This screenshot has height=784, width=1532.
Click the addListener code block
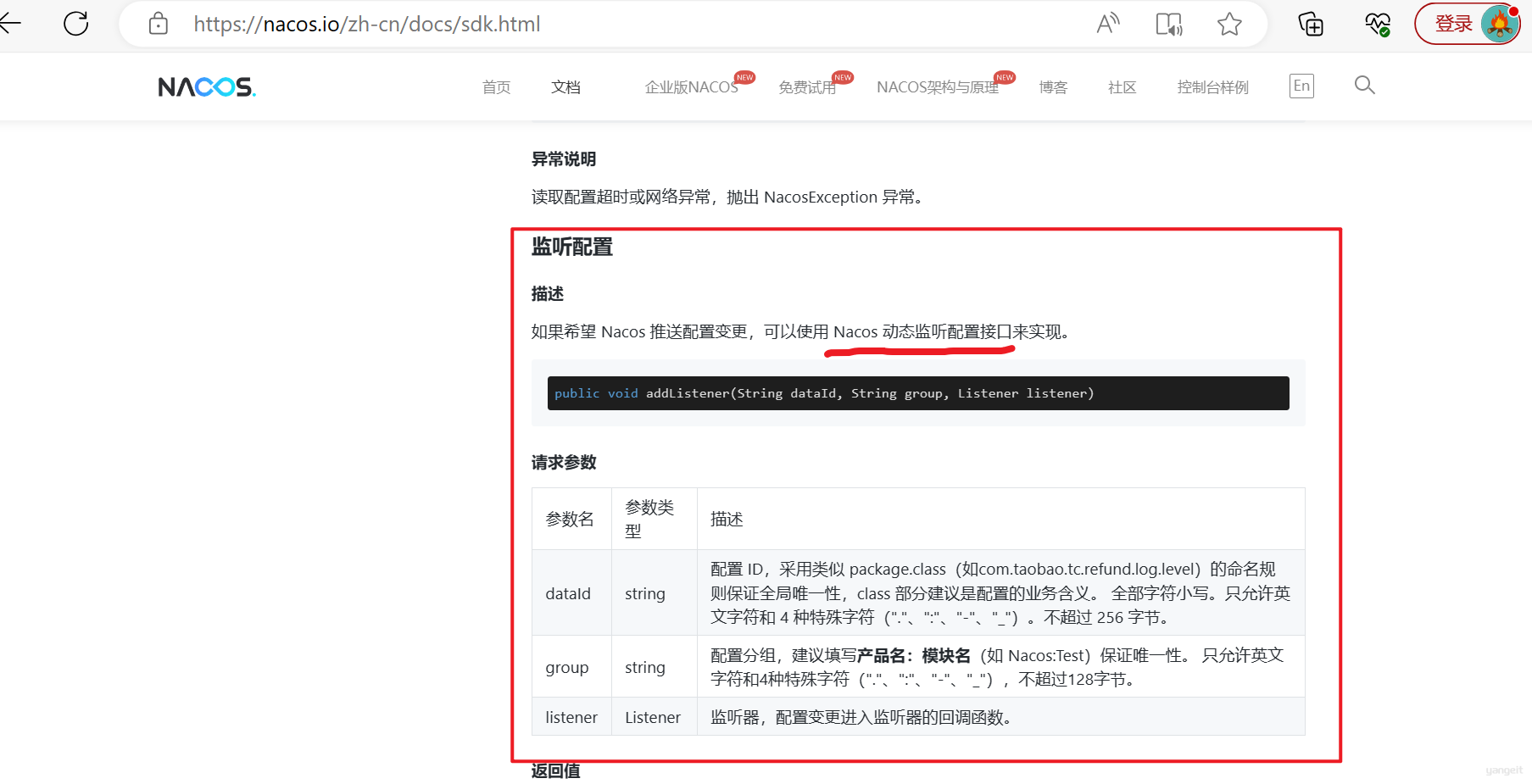(918, 393)
